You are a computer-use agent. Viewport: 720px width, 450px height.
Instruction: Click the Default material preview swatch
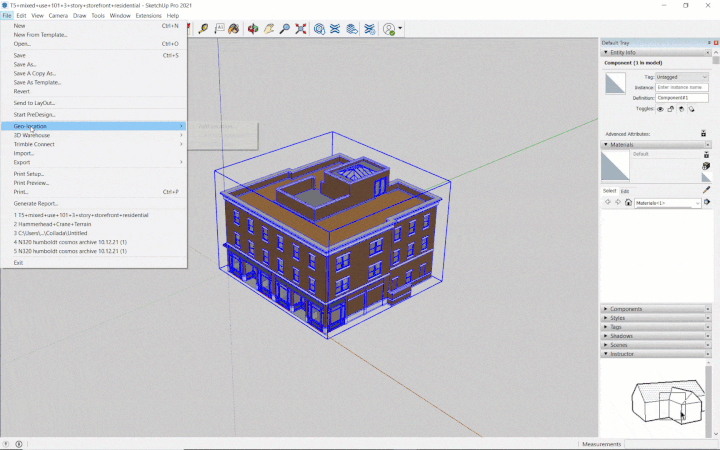615,166
